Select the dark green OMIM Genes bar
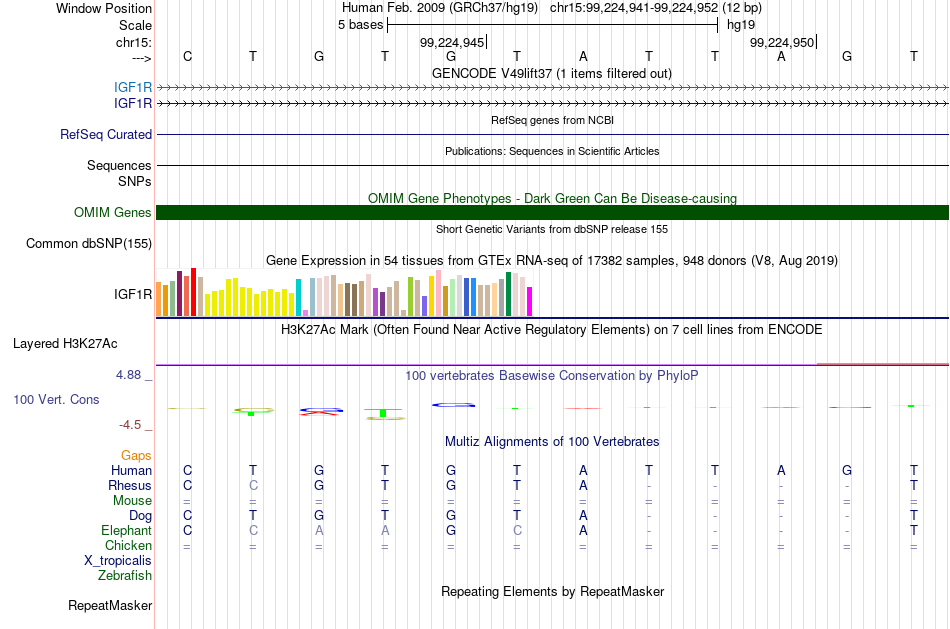Screen dimensions: 950x629 (x=552, y=213)
